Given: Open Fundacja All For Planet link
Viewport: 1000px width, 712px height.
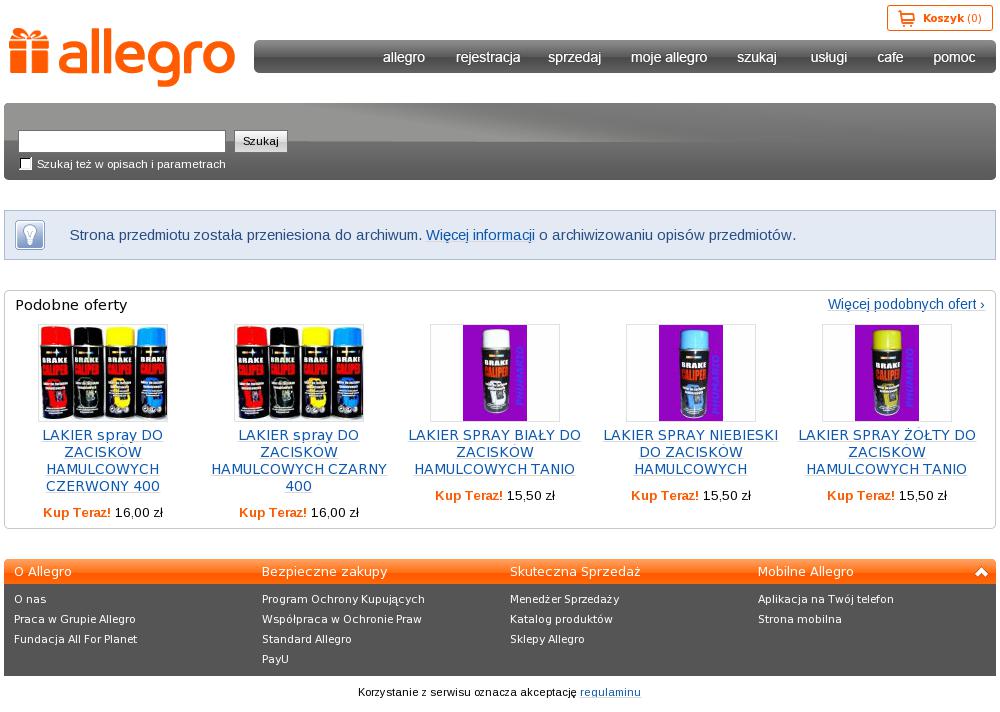Looking at the screenshot, I should click(x=75, y=639).
